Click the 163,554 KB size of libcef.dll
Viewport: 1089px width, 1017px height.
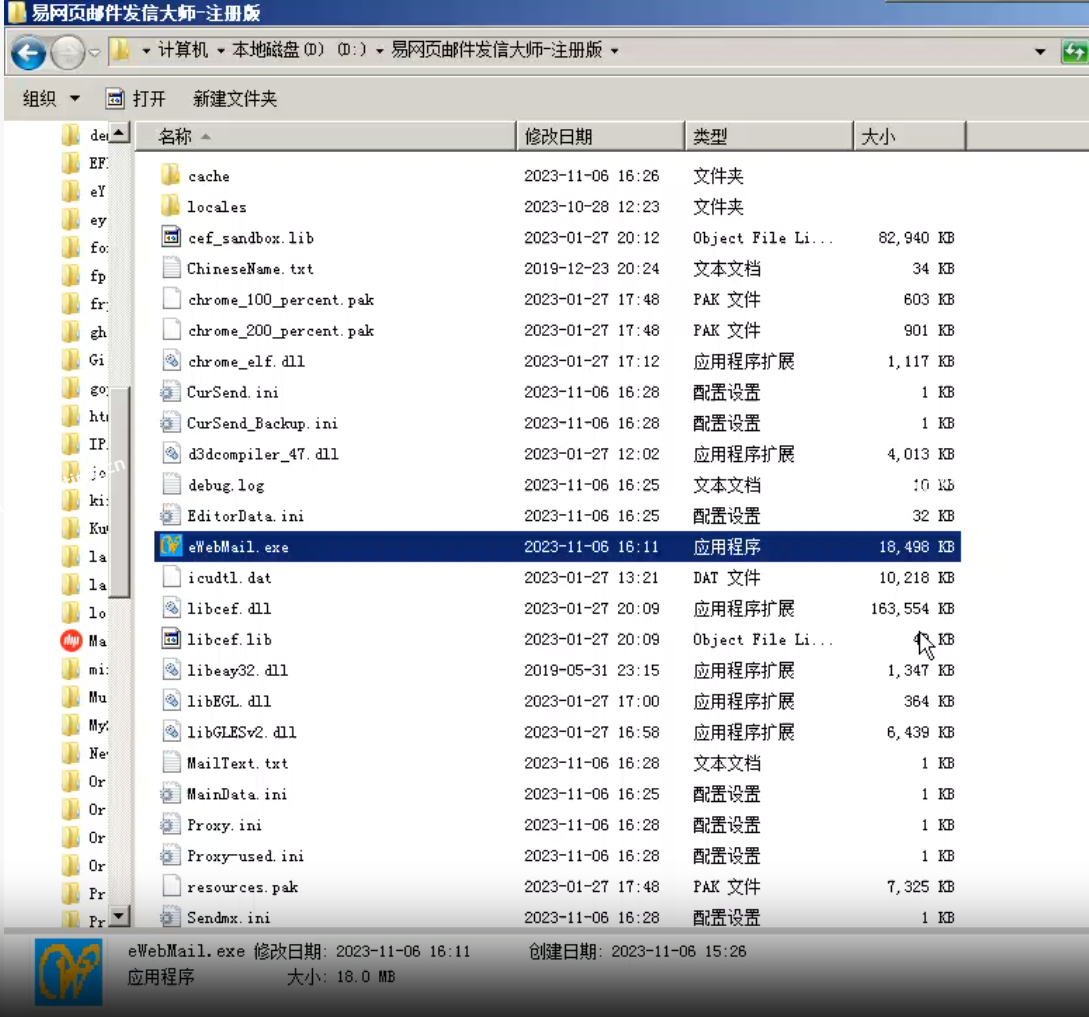pyautogui.click(x=912, y=609)
